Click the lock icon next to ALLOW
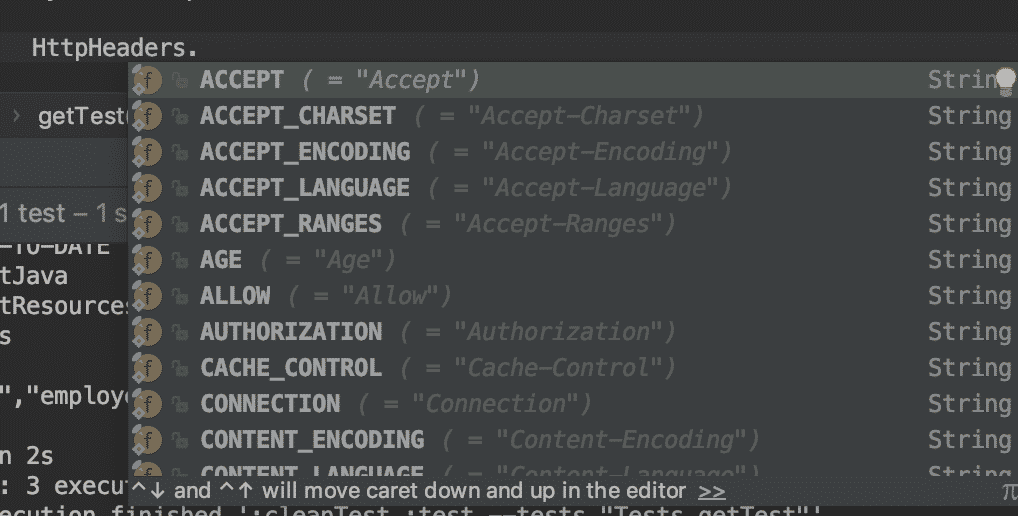The width and height of the screenshot is (1018, 516). click(x=180, y=297)
